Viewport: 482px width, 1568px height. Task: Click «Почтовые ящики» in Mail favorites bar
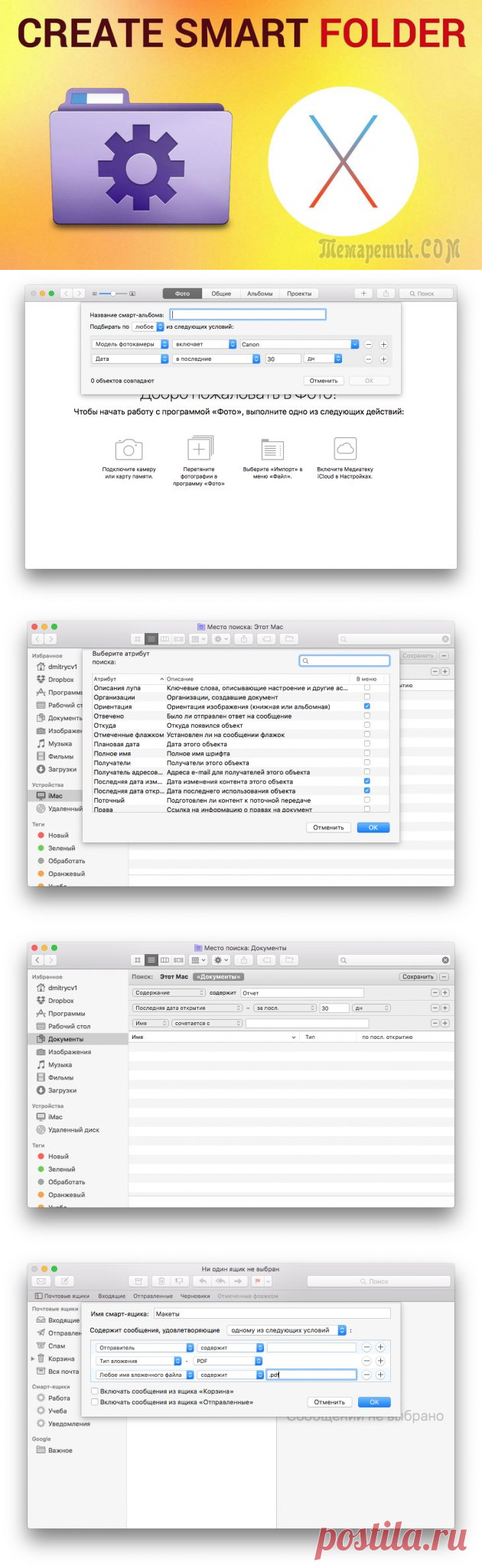click(63, 1297)
